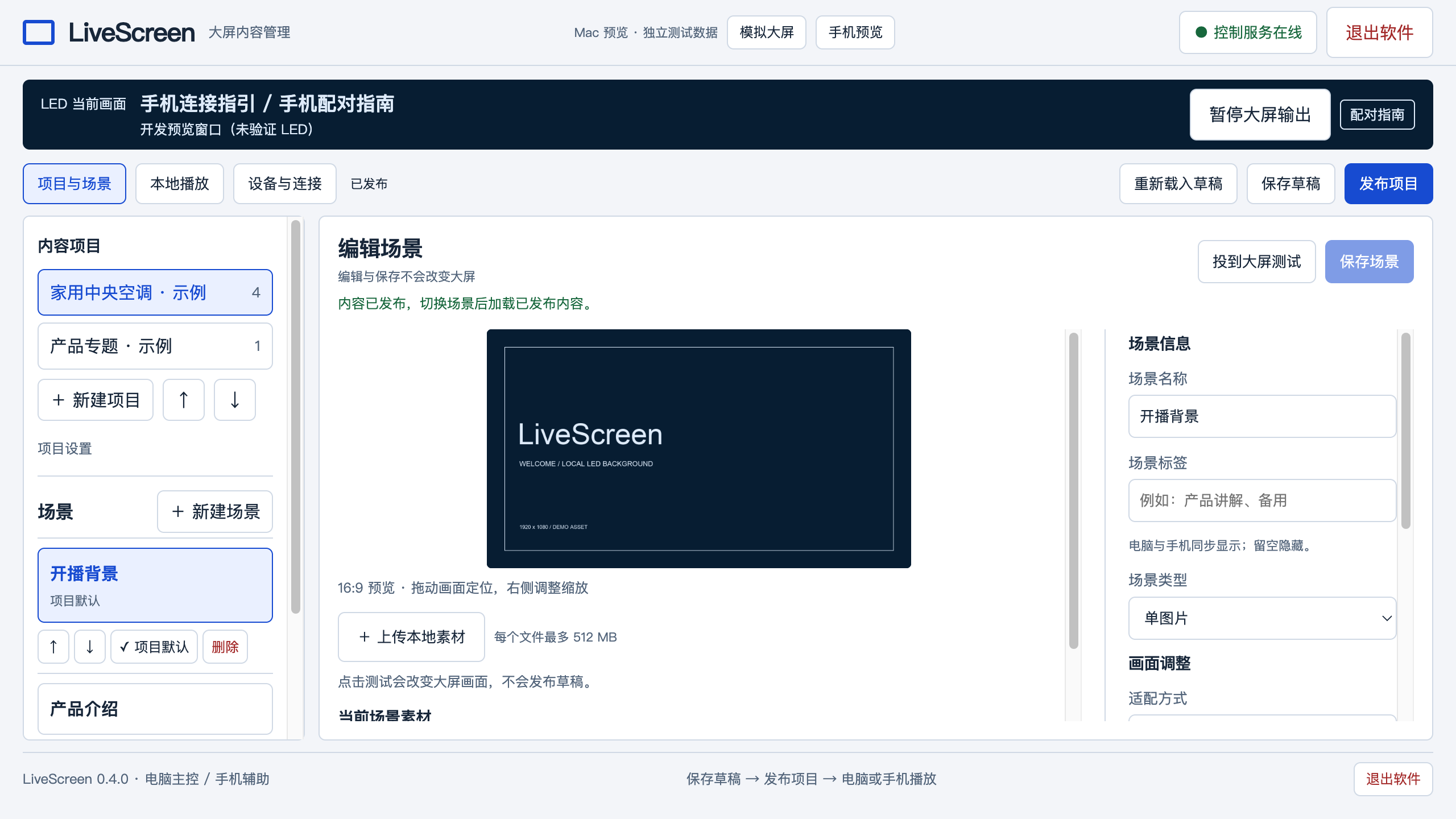Click 控制服务在线 status indicator
The image size is (1456, 819).
pos(1248,32)
